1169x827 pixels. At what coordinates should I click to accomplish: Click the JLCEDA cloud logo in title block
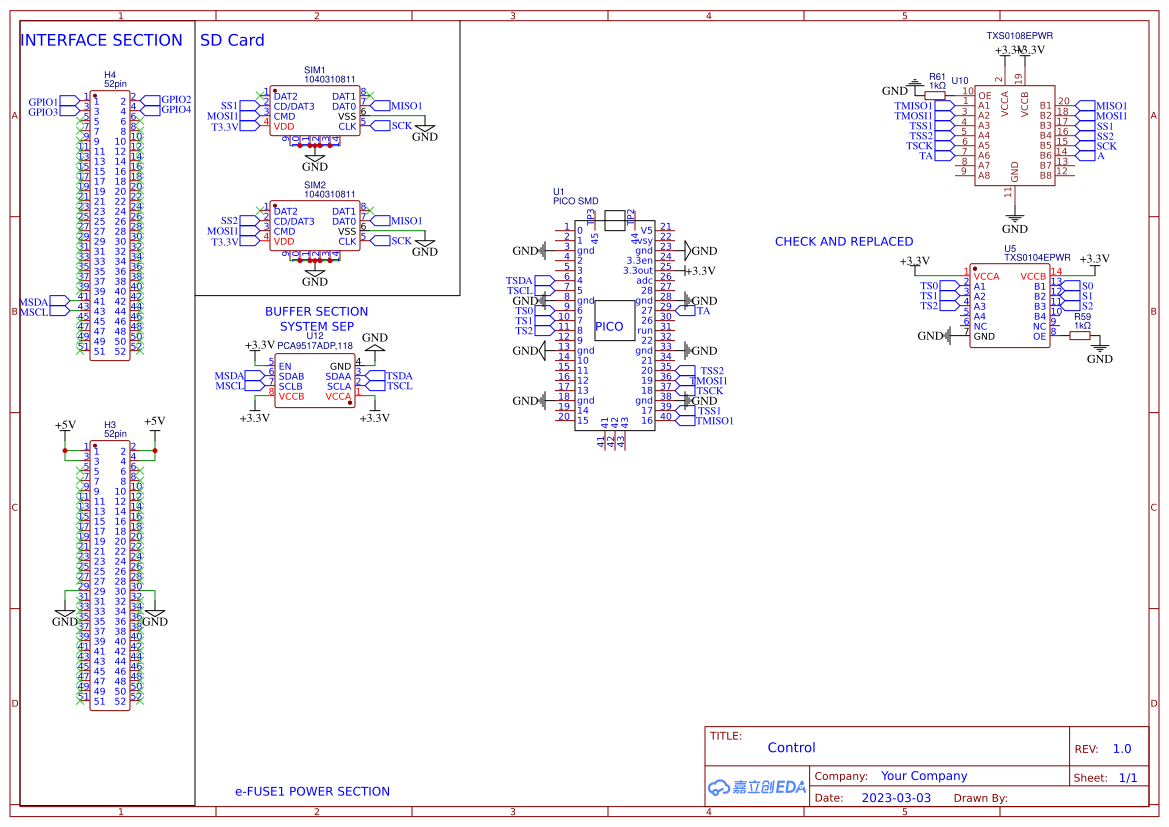click(x=720, y=787)
